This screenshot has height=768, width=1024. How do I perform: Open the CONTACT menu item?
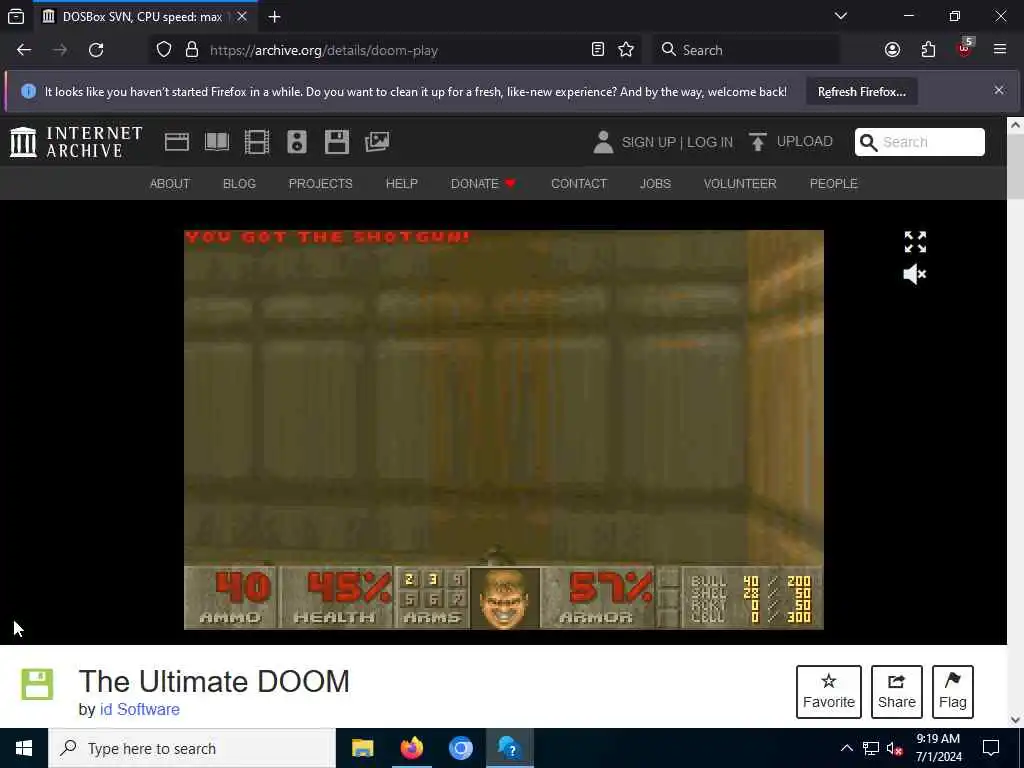[579, 184]
